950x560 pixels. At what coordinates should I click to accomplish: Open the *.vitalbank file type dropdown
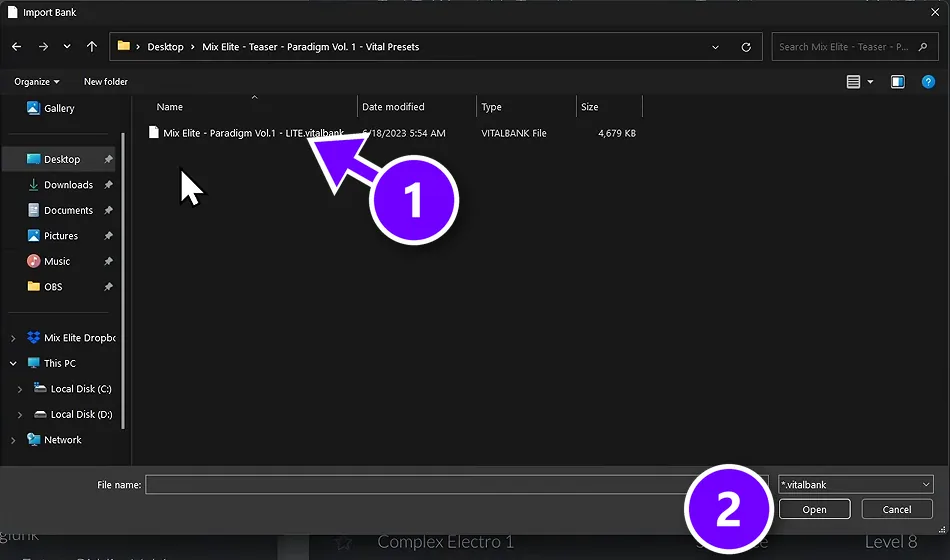pyautogui.click(x=855, y=484)
